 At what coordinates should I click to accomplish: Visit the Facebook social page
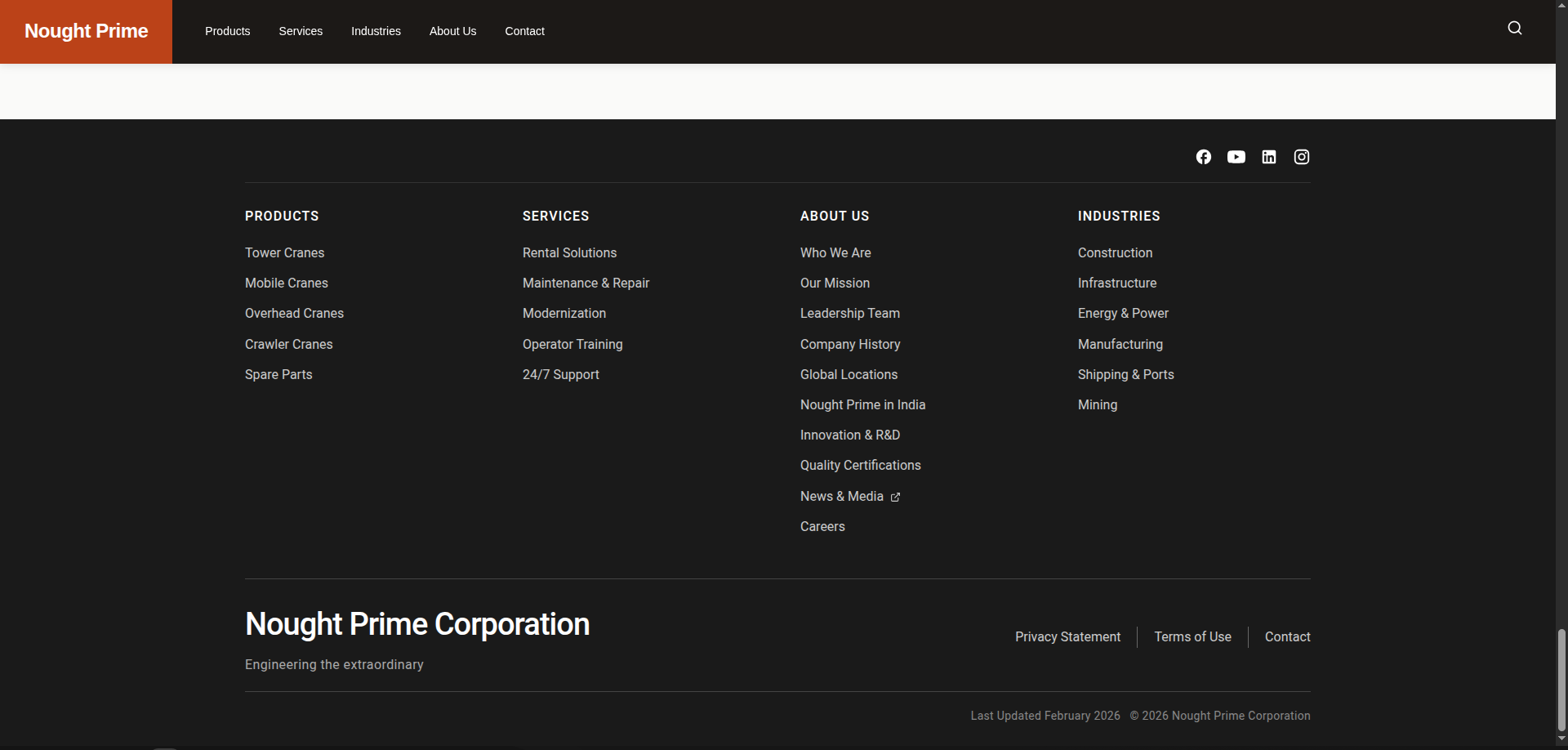tap(1203, 157)
